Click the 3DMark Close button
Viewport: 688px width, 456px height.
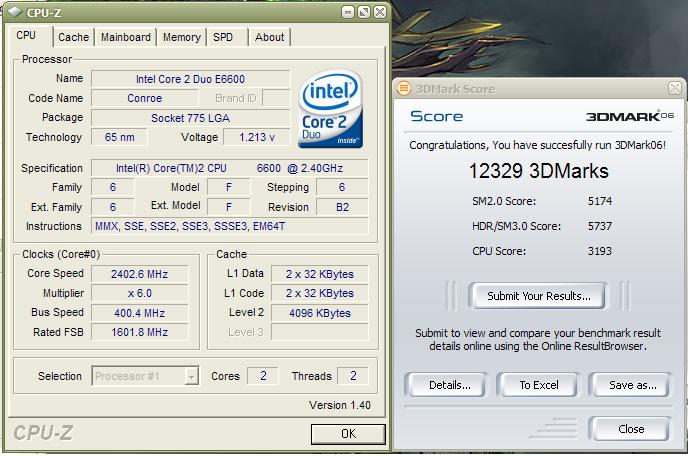(631, 429)
